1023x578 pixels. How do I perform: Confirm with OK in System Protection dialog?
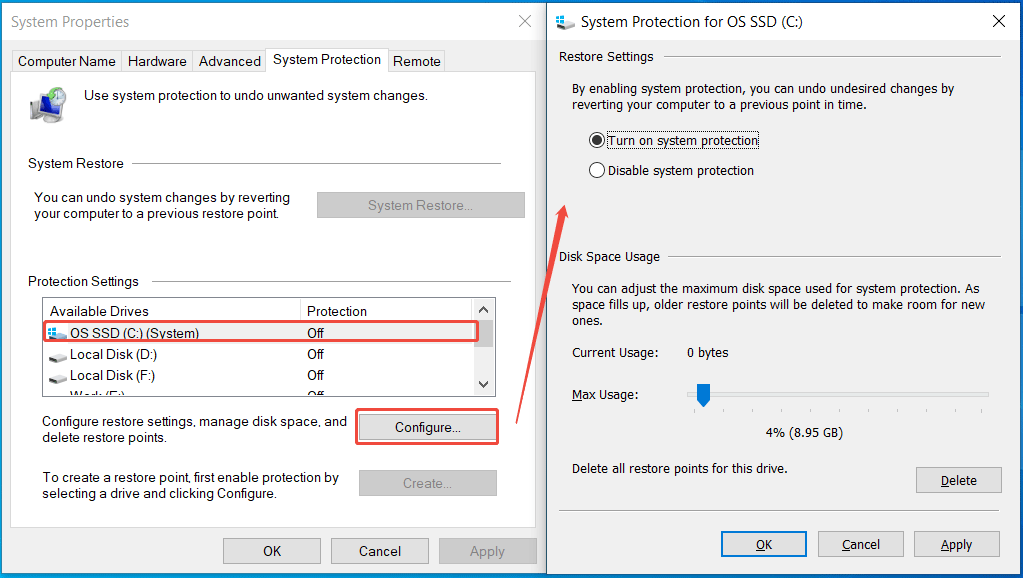(763, 543)
